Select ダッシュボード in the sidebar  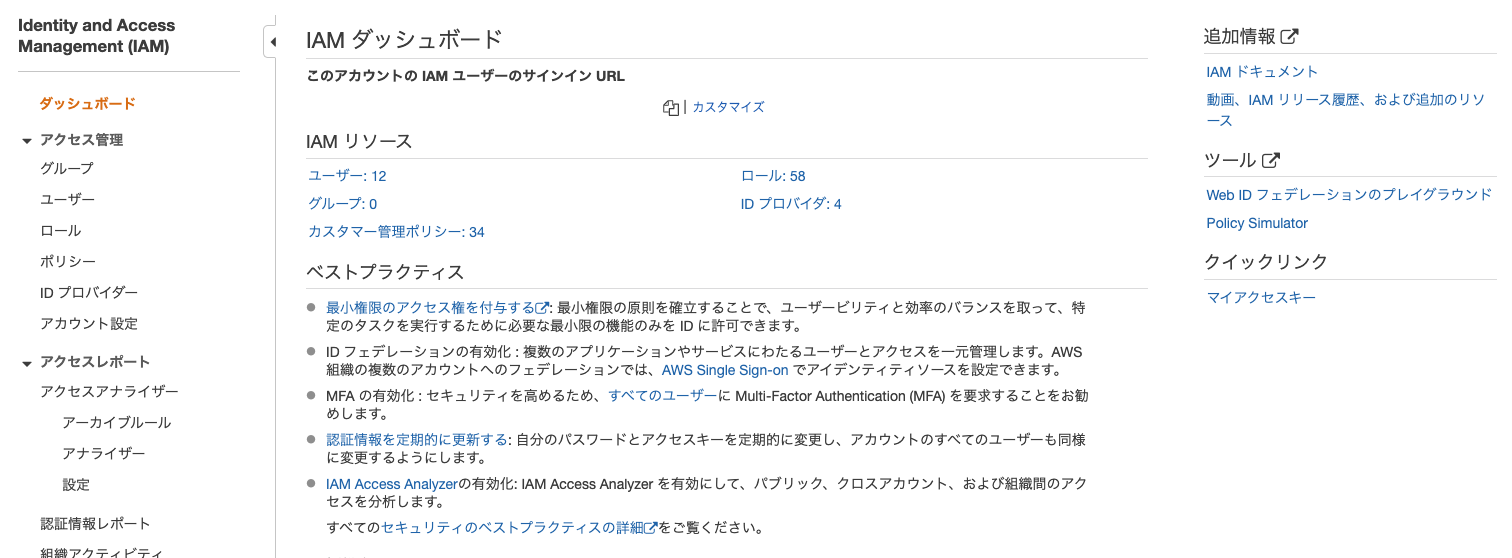88,104
